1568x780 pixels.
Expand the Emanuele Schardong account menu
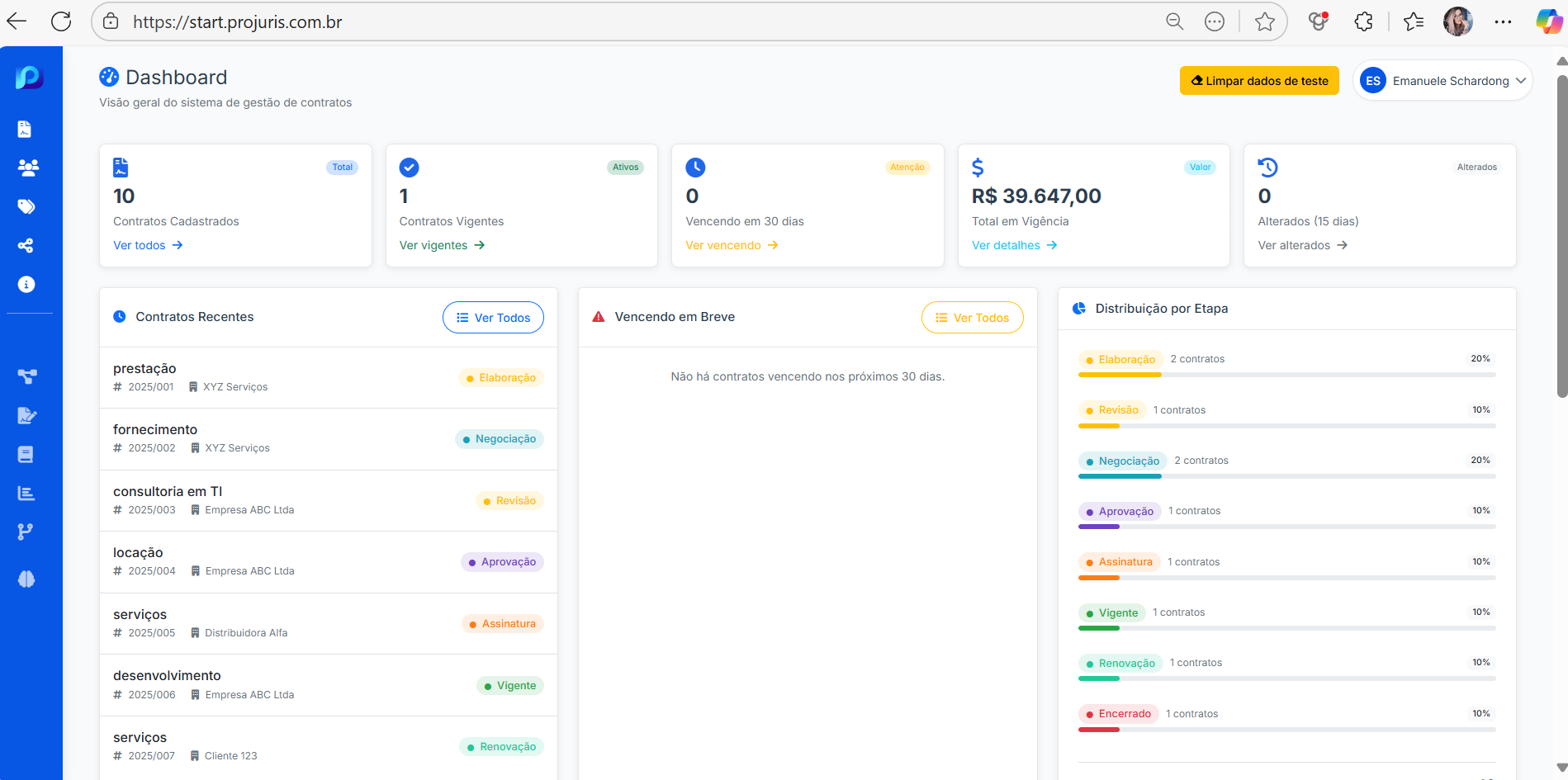click(1442, 80)
